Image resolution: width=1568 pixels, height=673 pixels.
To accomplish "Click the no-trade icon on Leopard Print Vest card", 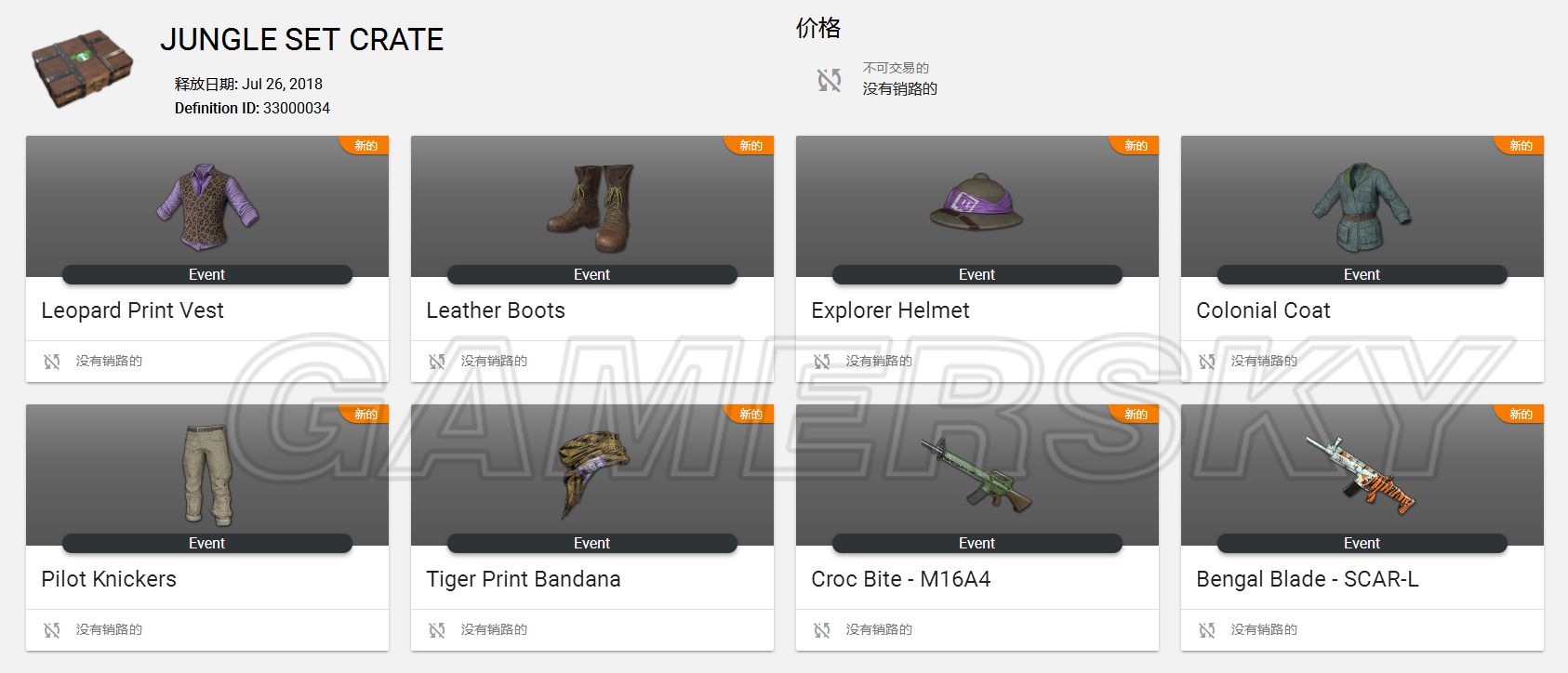I will (x=52, y=361).
